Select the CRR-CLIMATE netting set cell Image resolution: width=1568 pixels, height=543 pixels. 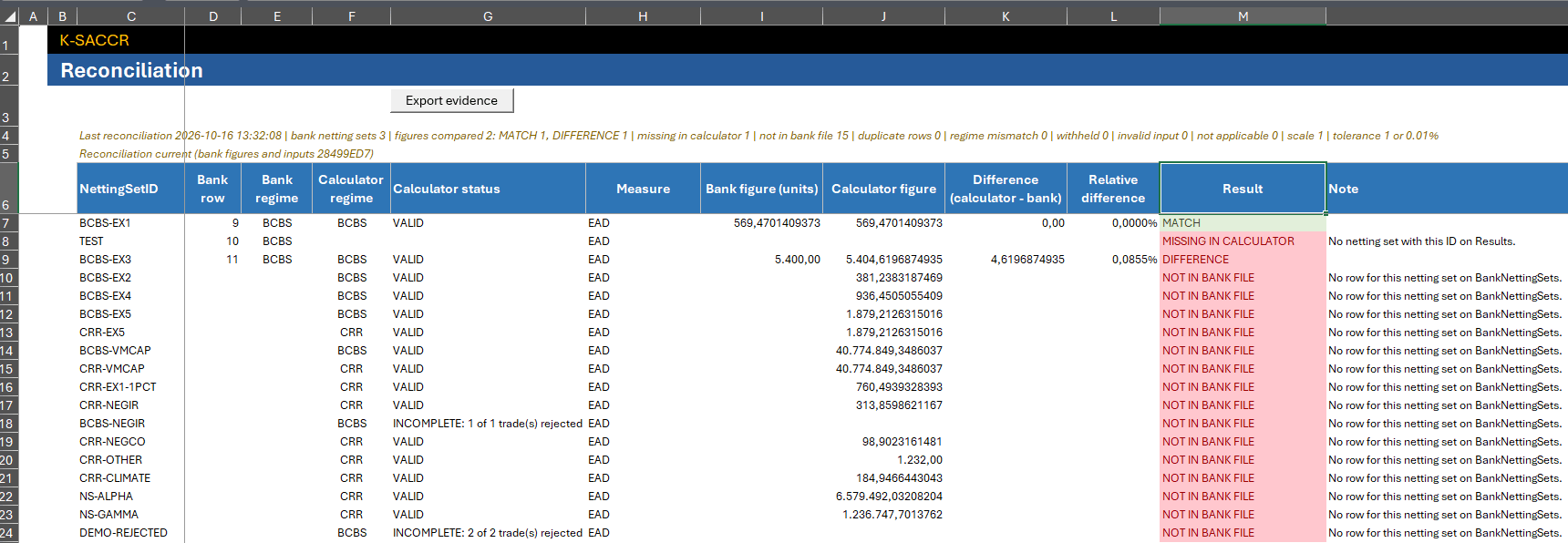coord(131,478)
